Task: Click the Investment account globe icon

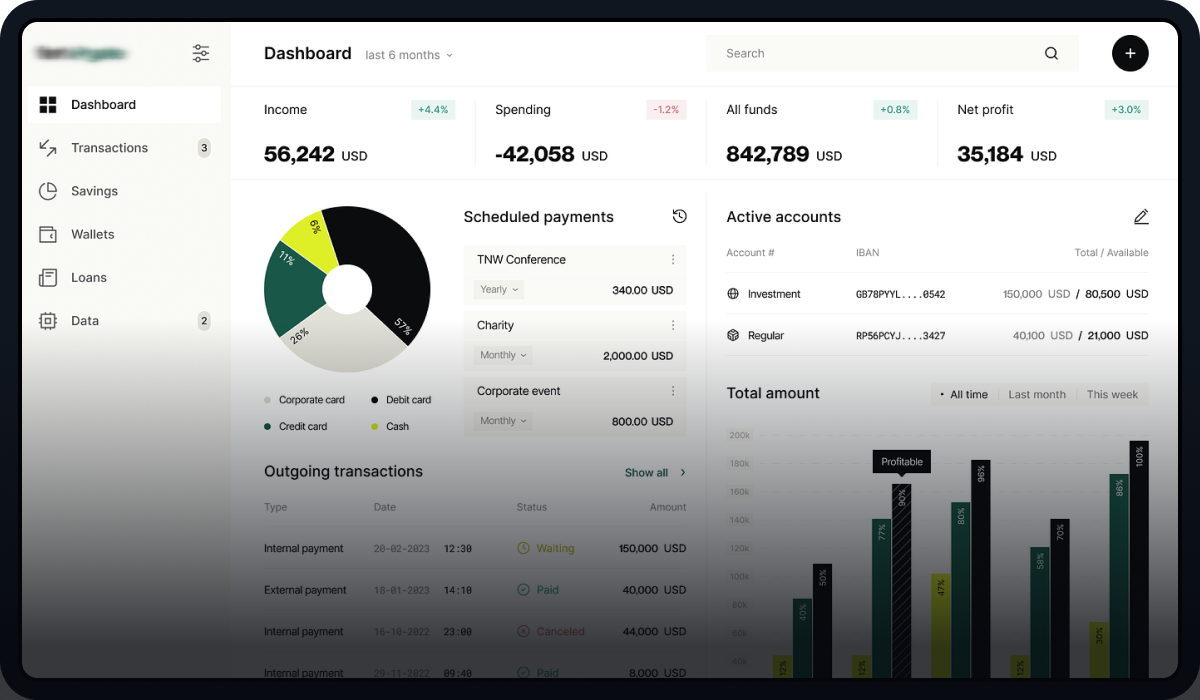Action: (733, 294)
